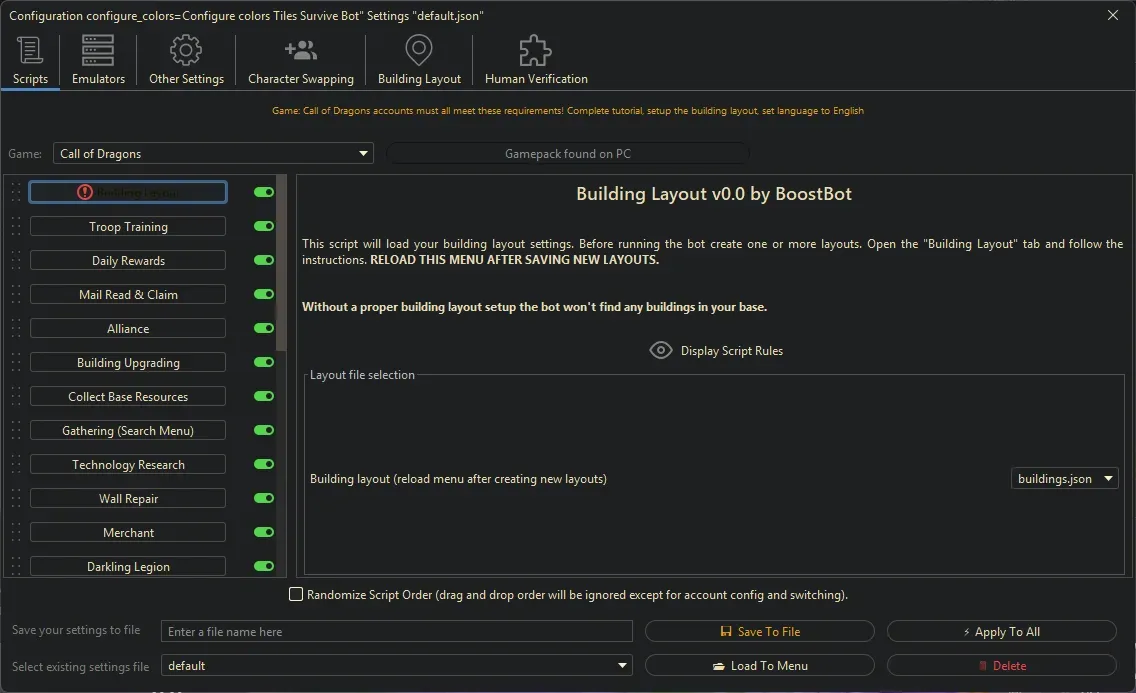Select the Wall Repair script entry

tap(127, 498)
